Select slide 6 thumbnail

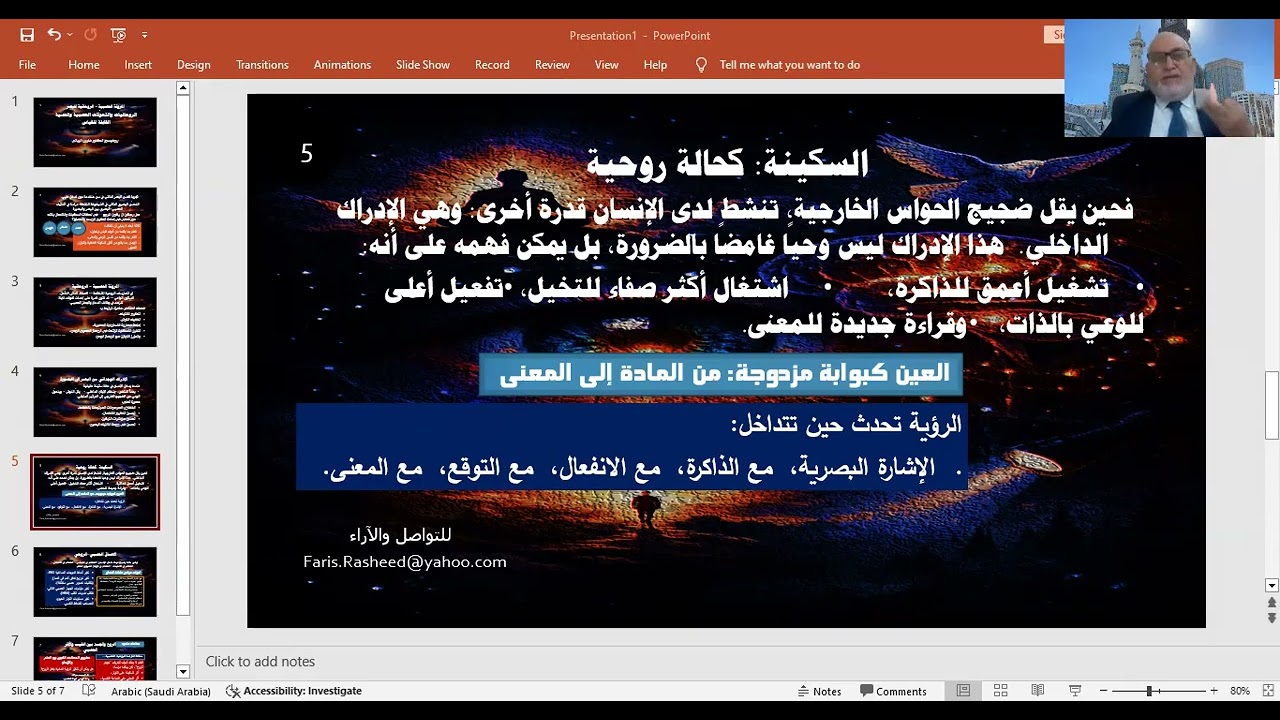tap(95, 582)
